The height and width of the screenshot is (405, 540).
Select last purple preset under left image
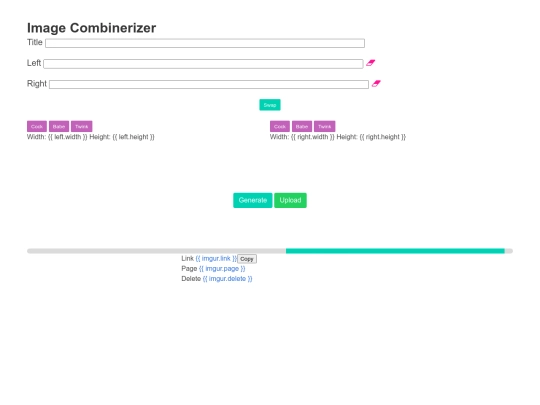click(82, 126)
